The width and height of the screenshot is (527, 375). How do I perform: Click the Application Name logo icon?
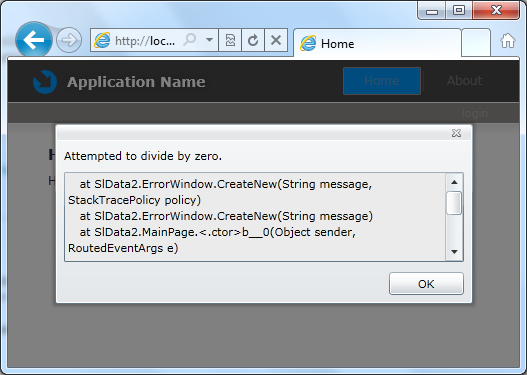click(x=45, y=82)
